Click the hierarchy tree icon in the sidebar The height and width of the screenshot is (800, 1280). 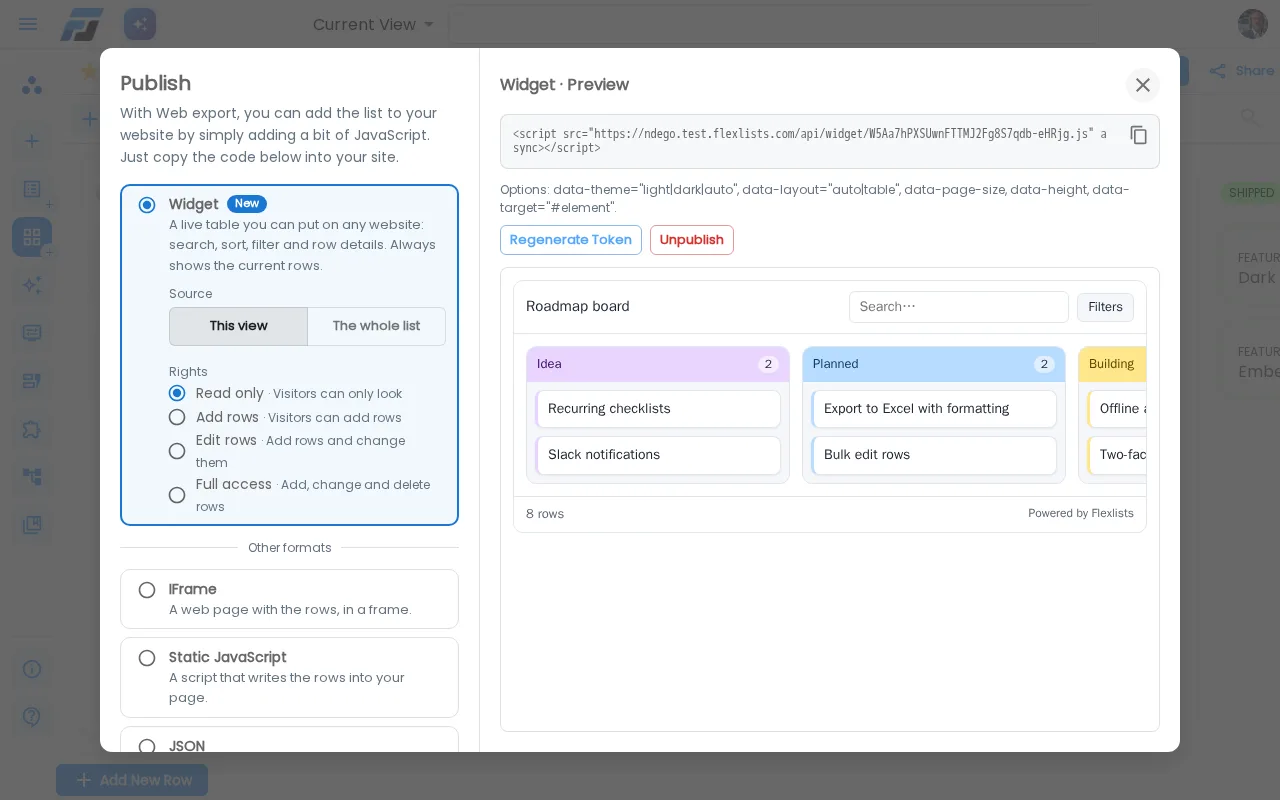pyautogui.click(x=32, y=477)
